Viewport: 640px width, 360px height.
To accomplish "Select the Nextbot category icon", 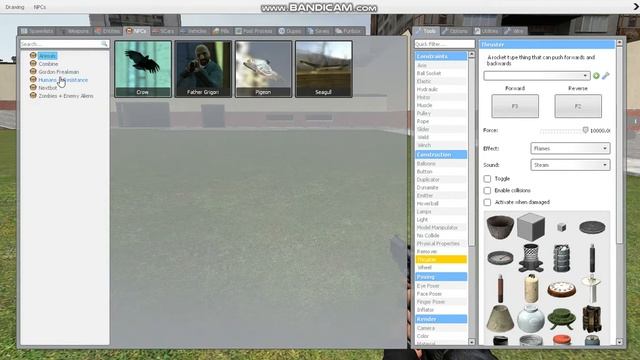I will pos(33,87).
